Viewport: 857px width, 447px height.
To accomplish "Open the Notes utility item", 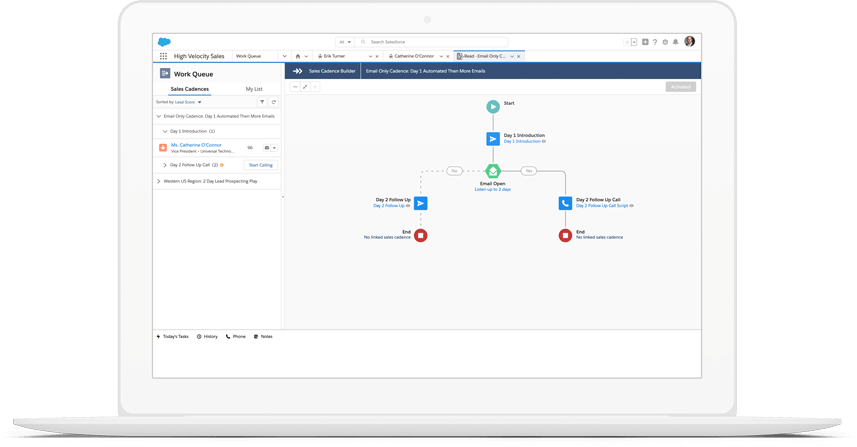I will pos(263,337).
